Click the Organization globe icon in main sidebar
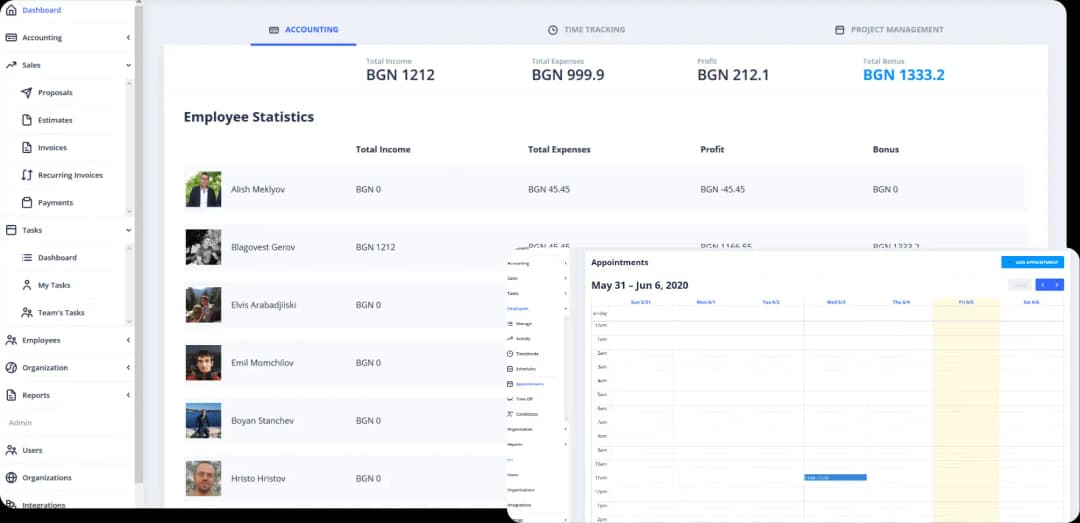1080x523 pixels. click(10, 367)
